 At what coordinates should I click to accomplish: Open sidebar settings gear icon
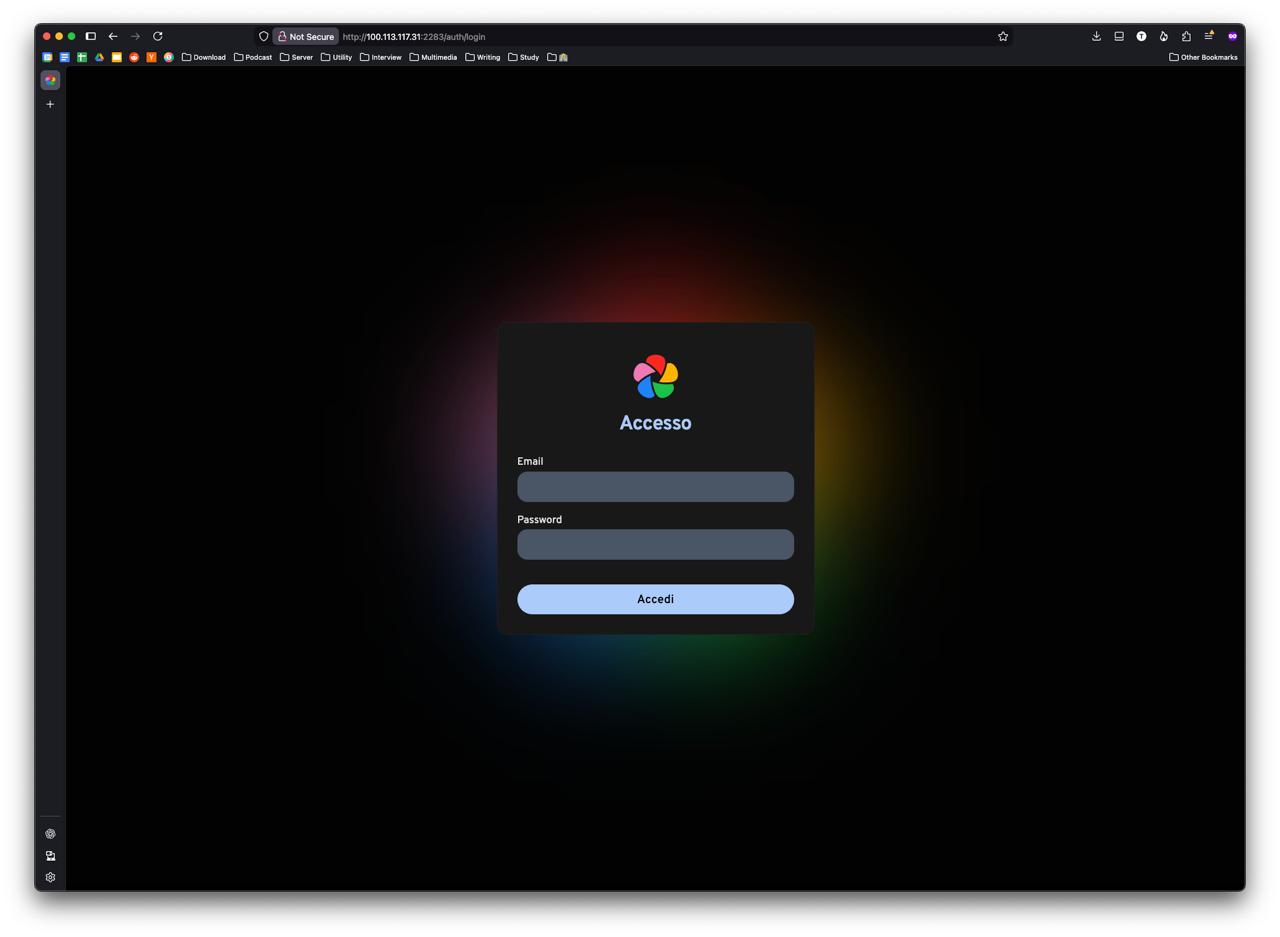click(x=50, y=877)
